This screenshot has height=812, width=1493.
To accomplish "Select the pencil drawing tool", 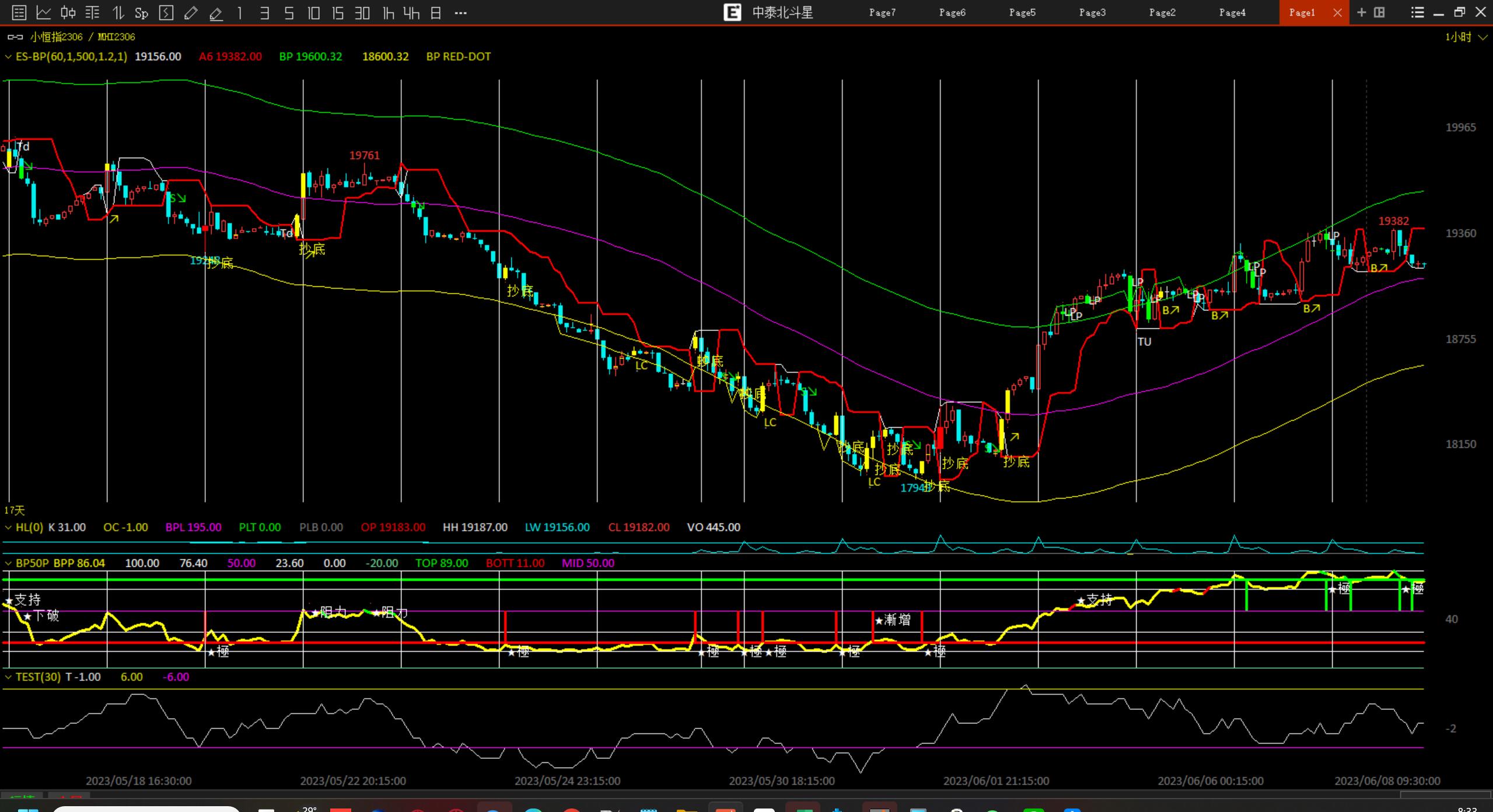I will 191,13.
